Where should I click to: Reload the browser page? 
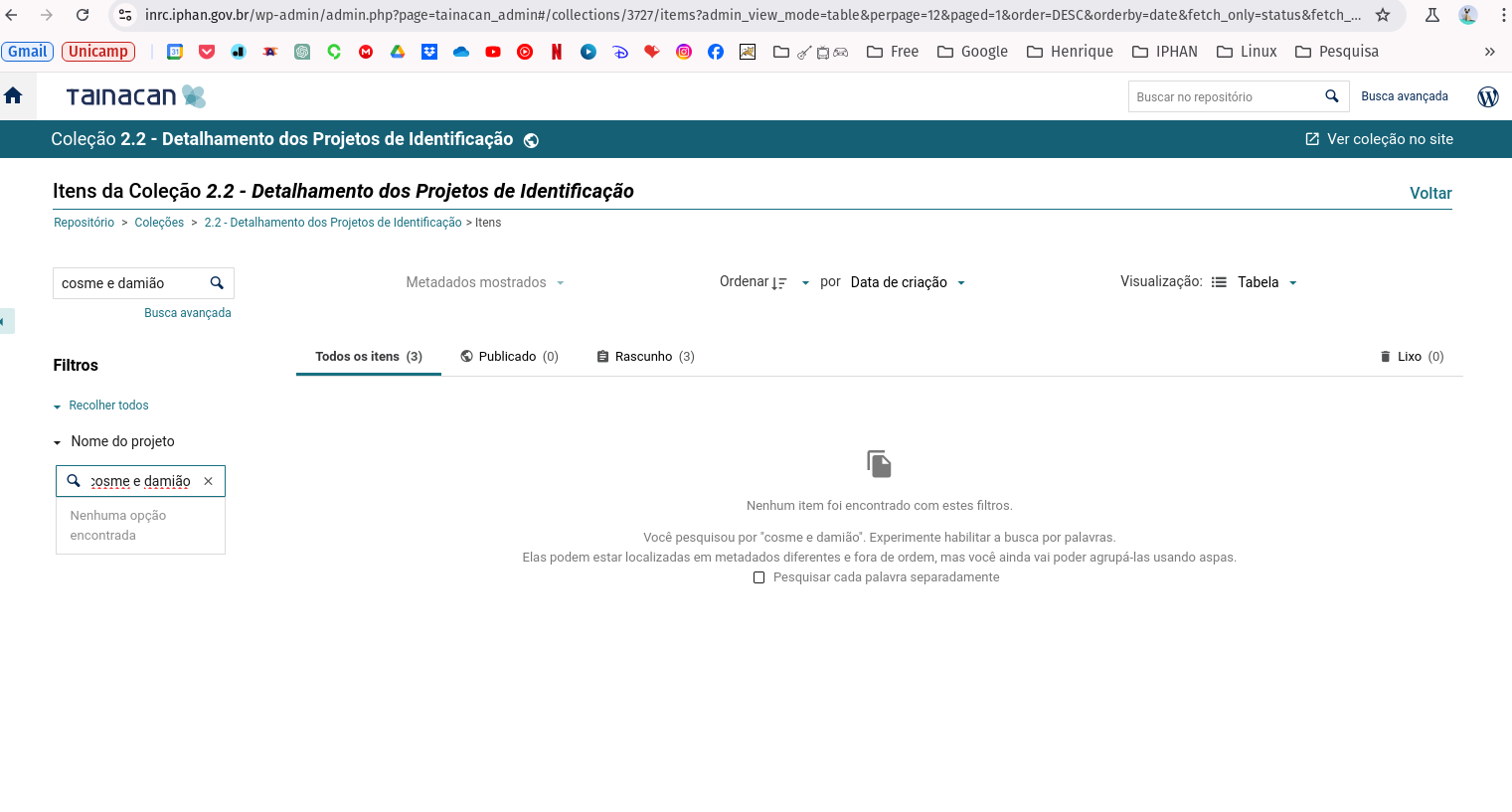click(83, 15)
